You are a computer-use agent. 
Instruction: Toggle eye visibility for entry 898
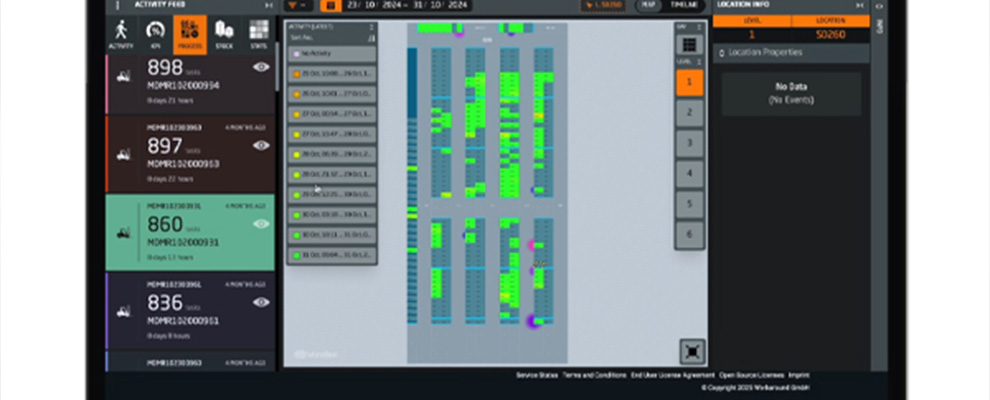pos(261,67)
